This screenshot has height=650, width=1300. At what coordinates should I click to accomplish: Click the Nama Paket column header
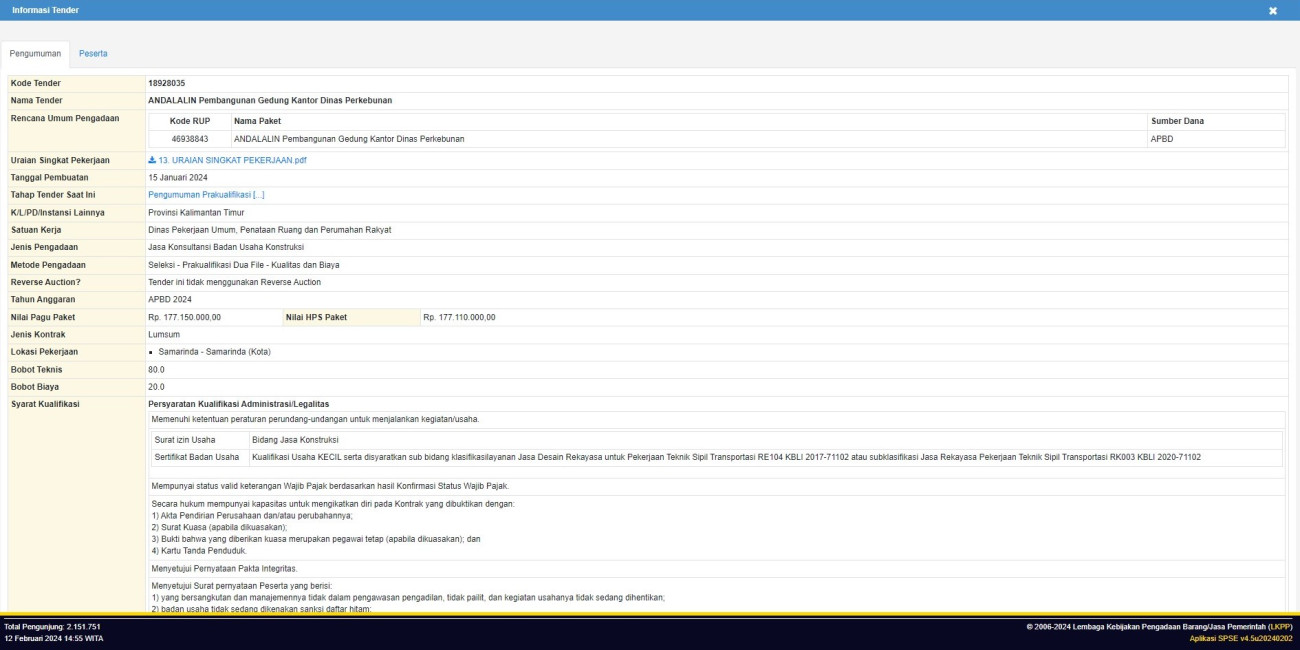point(257,121)
